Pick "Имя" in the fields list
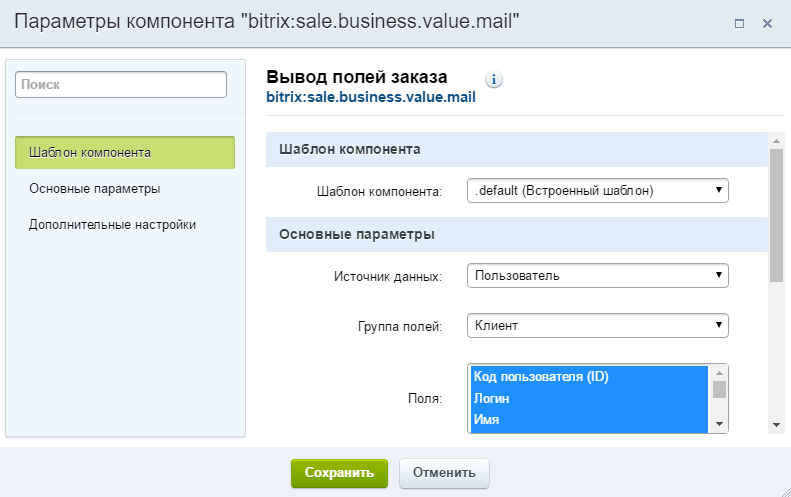The height and width of the screenshot is (497, 791). coord(589,419)
